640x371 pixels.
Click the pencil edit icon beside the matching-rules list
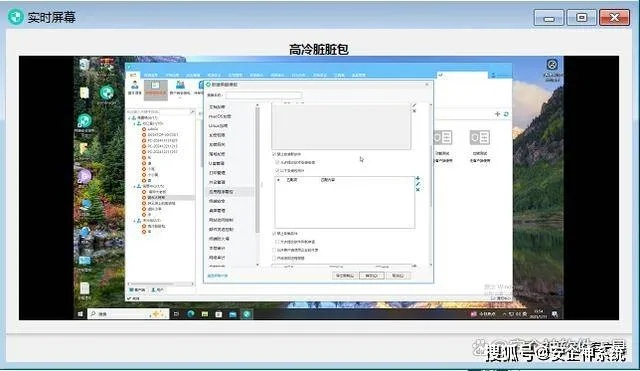click(418, 184)
